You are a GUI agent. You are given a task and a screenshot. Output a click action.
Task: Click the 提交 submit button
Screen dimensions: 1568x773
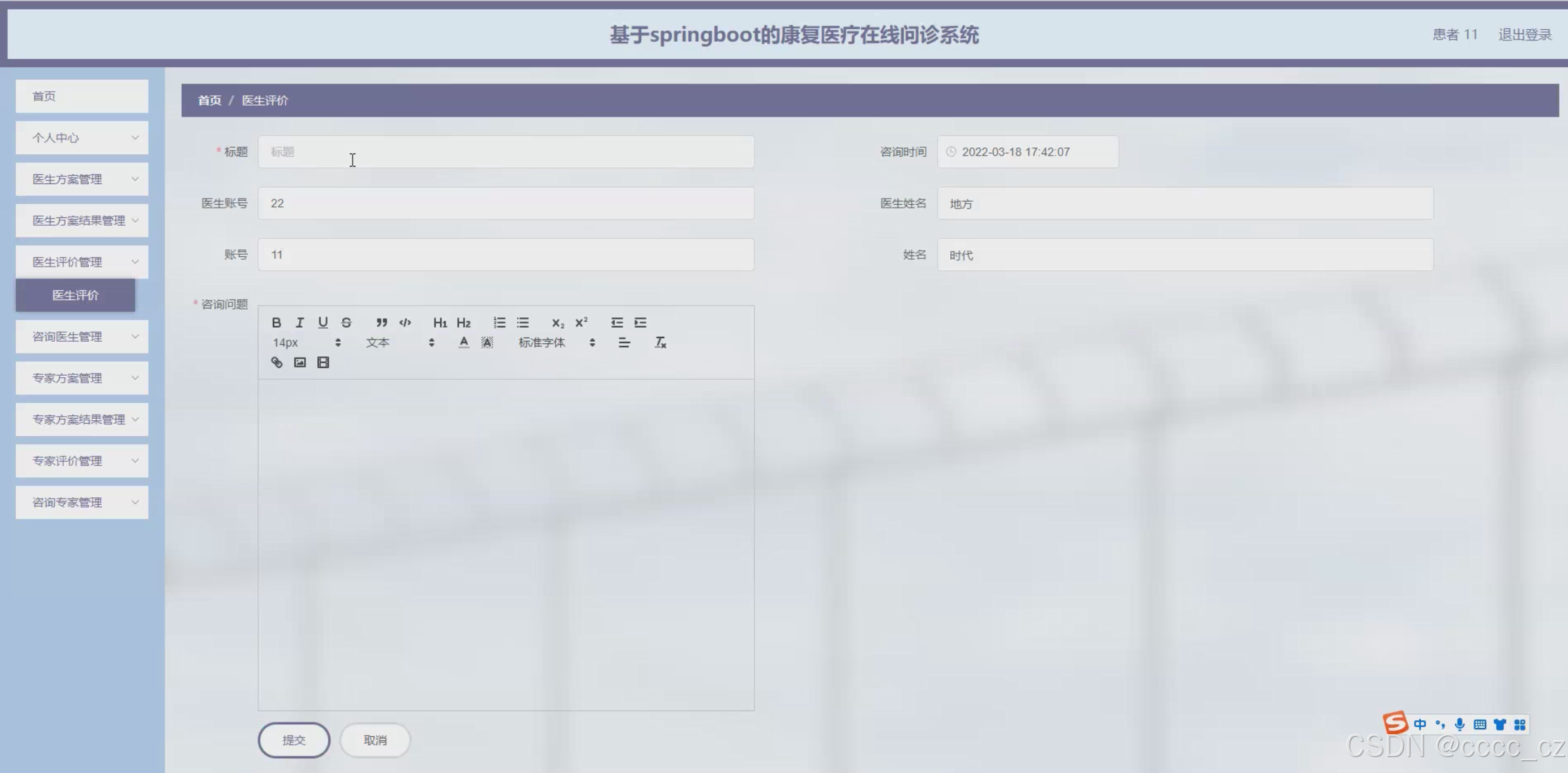tap(294, 740)
